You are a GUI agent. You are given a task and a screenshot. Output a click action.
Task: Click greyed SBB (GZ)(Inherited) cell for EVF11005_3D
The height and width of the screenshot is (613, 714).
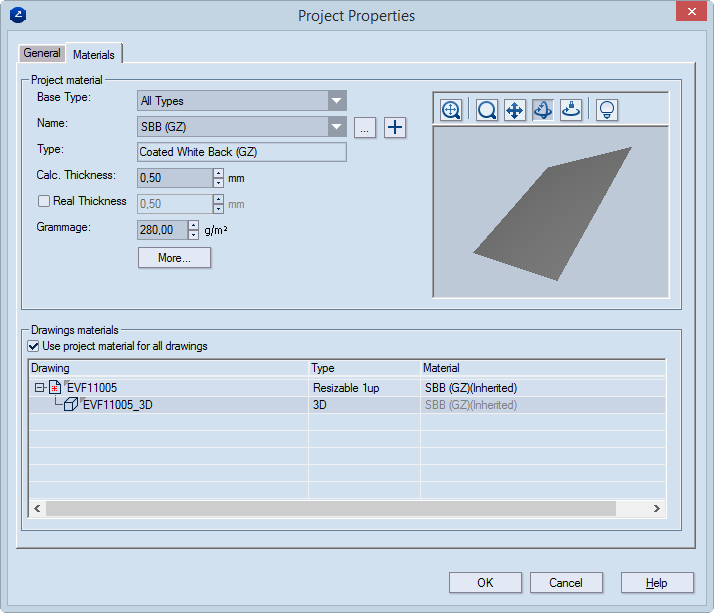click(543, 405)
